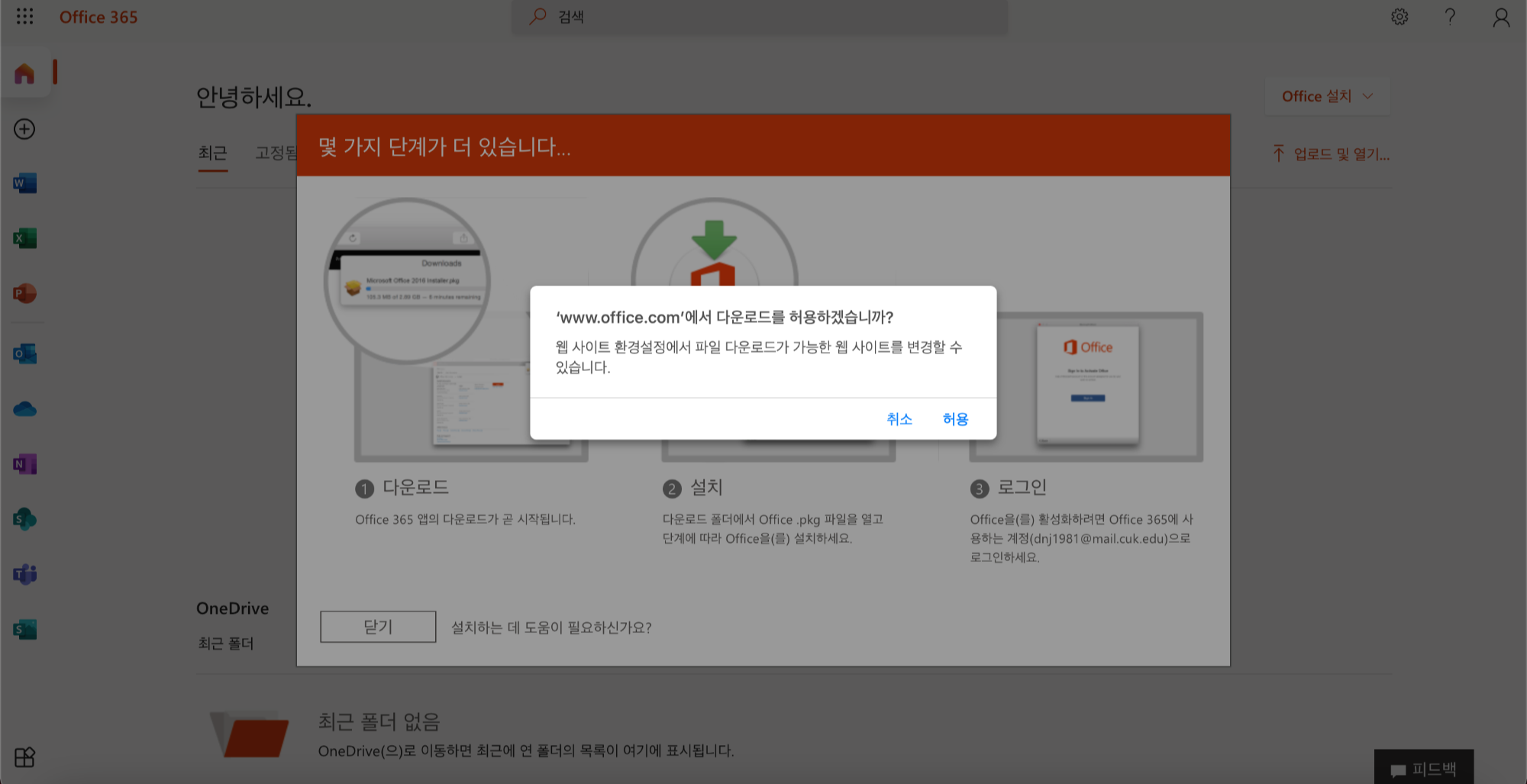Click 허용 to allow the download

point(955,418)
